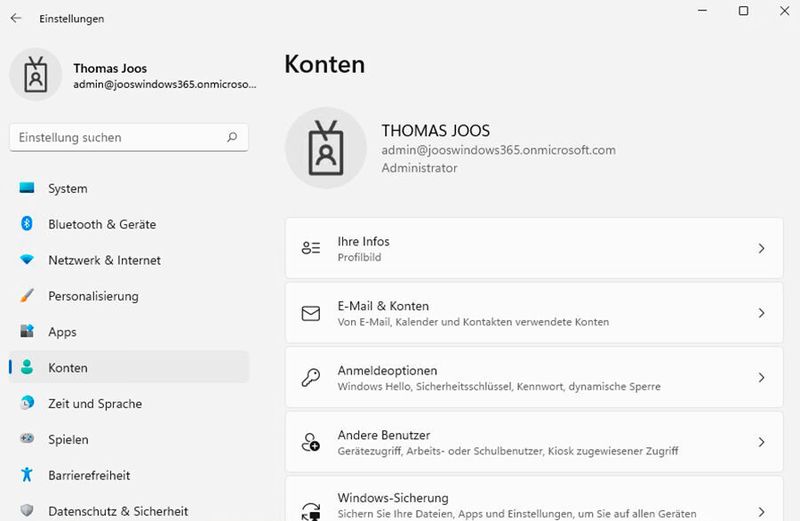The height and width of the screenshot is (521, 800).
Task: Close the Einstellungen window
Action: 785,11
